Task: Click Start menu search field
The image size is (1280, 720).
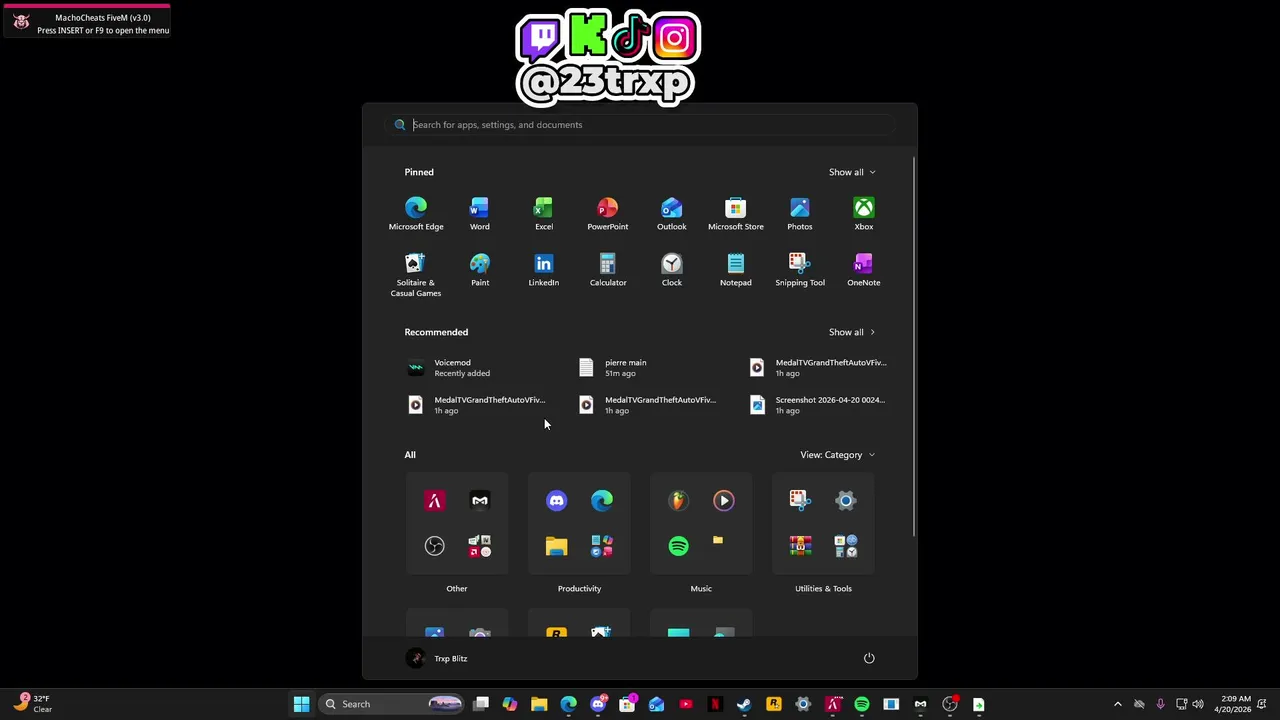Action: [640, 125]
